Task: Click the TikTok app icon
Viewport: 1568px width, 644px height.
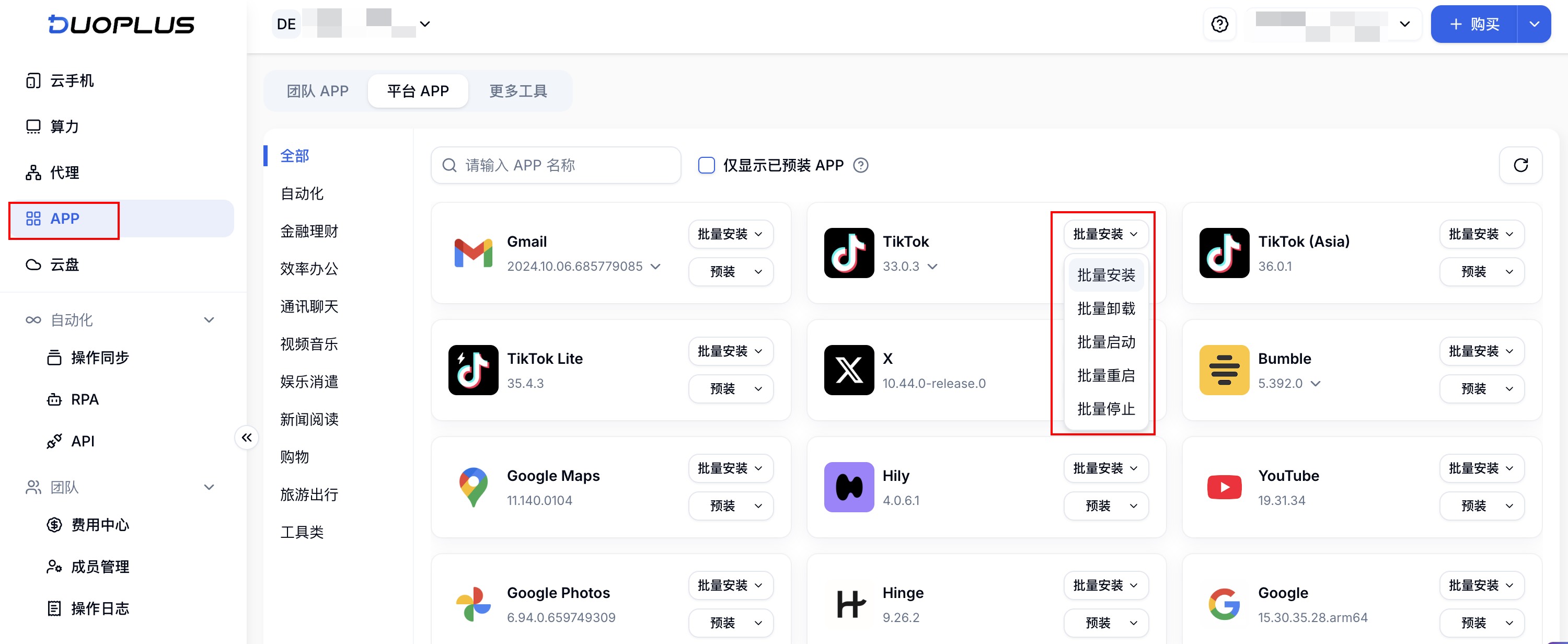Action: pyautogui.click(x=848, y=252)
